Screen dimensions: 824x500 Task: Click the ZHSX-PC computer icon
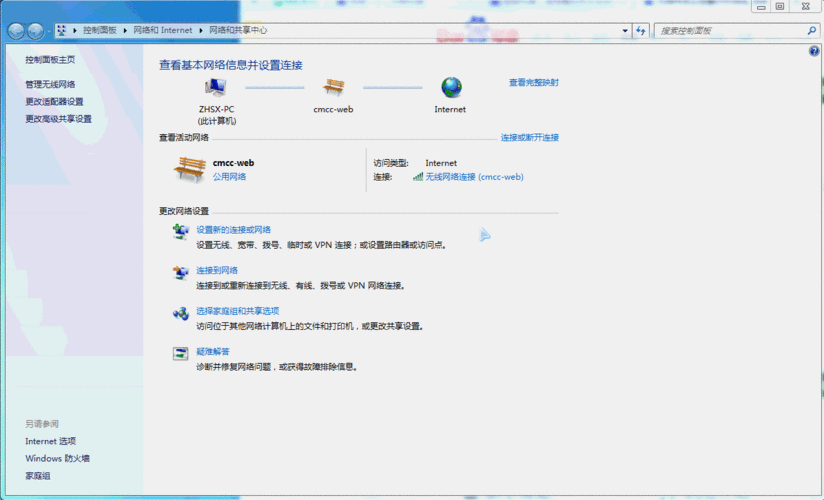pos(215,88)
